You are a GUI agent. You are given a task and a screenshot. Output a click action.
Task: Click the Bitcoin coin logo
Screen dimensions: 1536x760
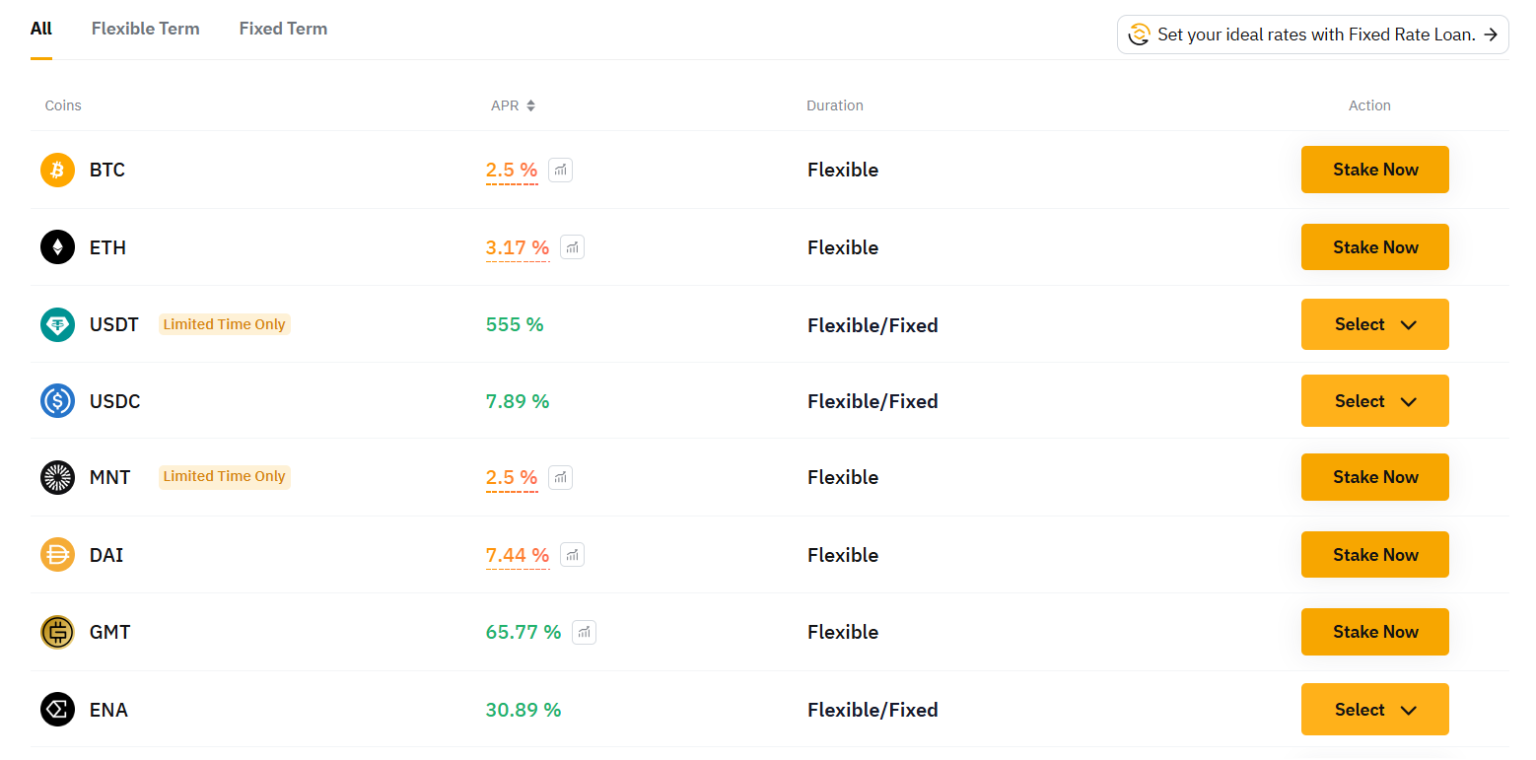click(x=58, y=170)
